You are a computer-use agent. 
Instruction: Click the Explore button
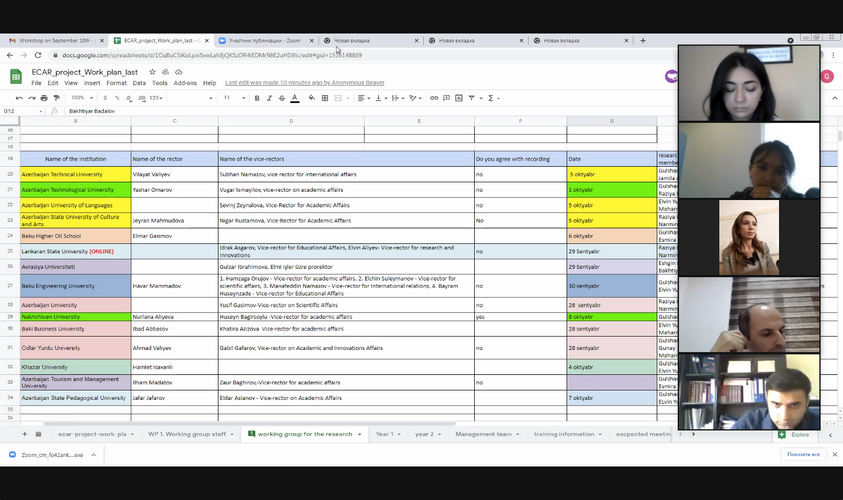point(797,435)
